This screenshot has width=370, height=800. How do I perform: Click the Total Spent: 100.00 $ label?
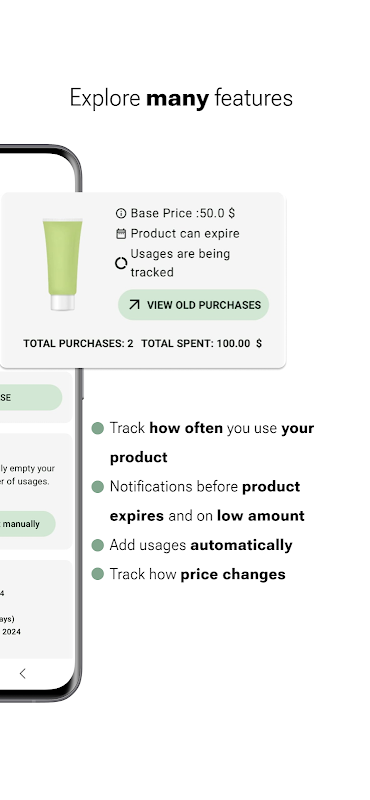(x=202, y=344)
